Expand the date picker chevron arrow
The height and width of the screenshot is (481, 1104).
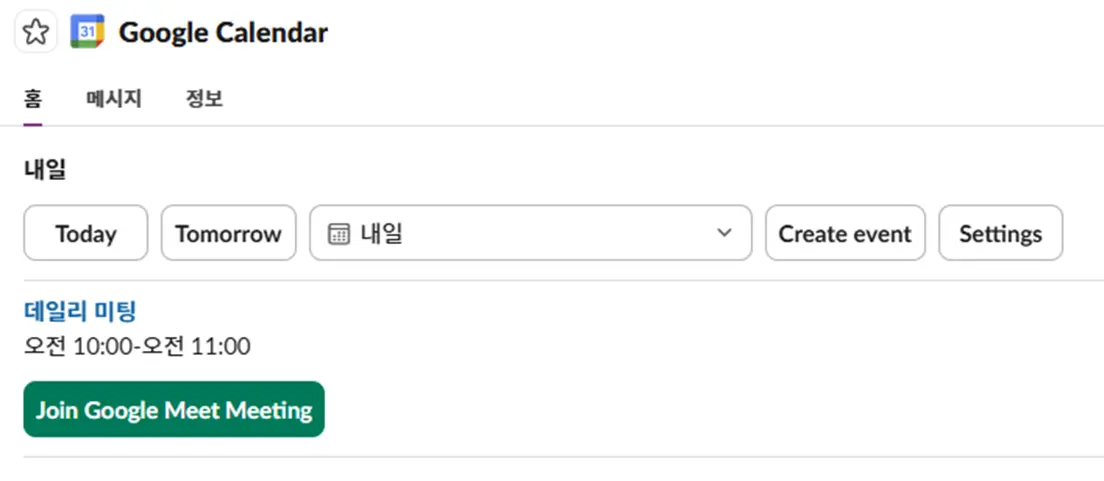725,234
